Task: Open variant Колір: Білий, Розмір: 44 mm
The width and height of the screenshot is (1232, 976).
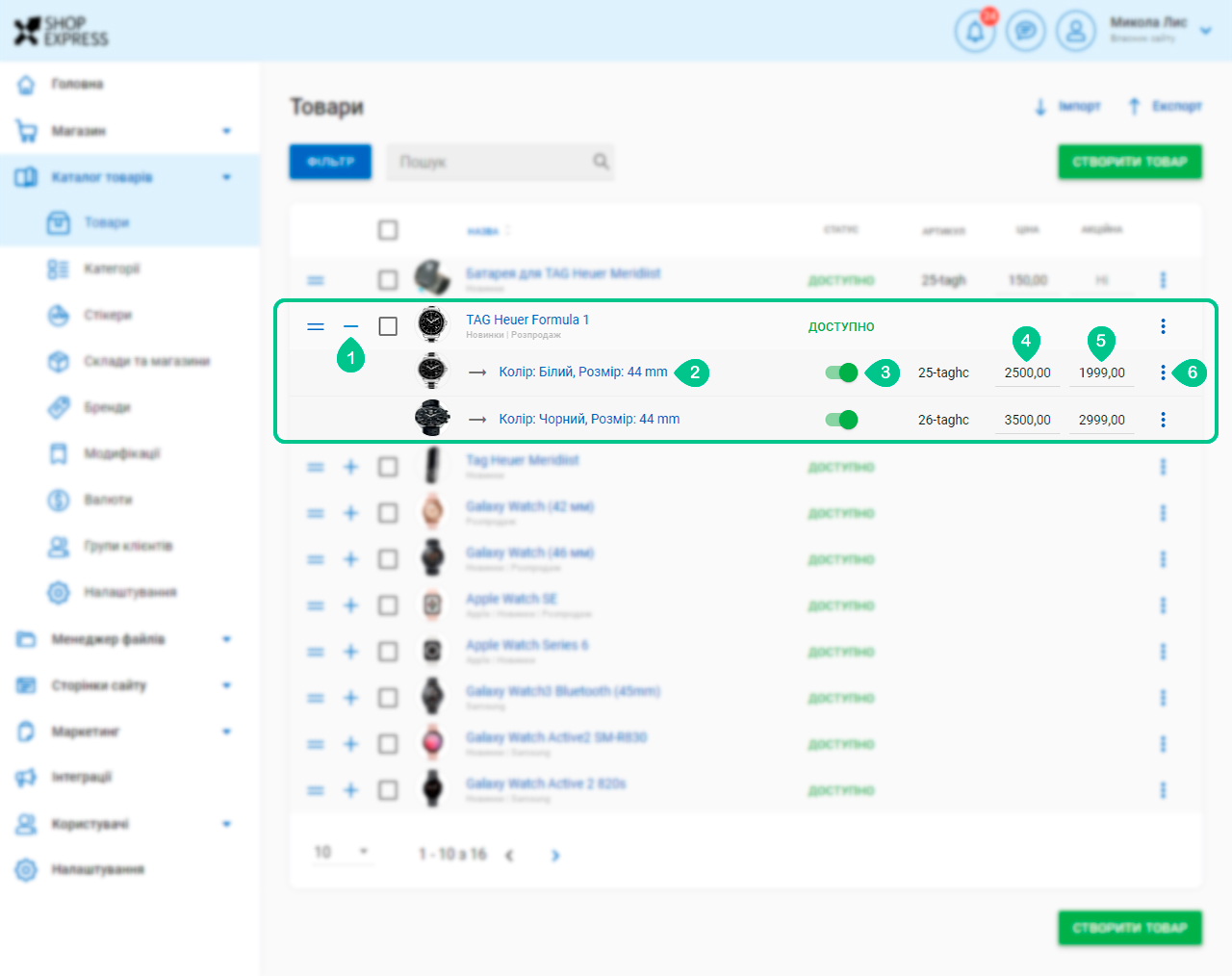Action: [x=583, y=372]
